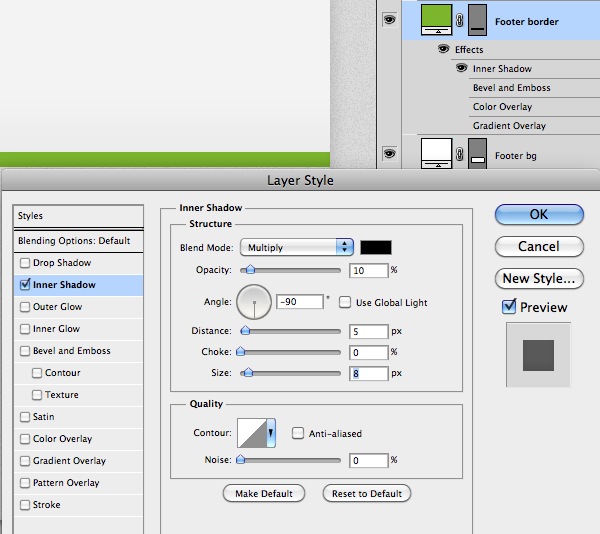The image size is (600, 534).
Task: Enable Color Overlay checkbox in style list
Action: (25, 439)
